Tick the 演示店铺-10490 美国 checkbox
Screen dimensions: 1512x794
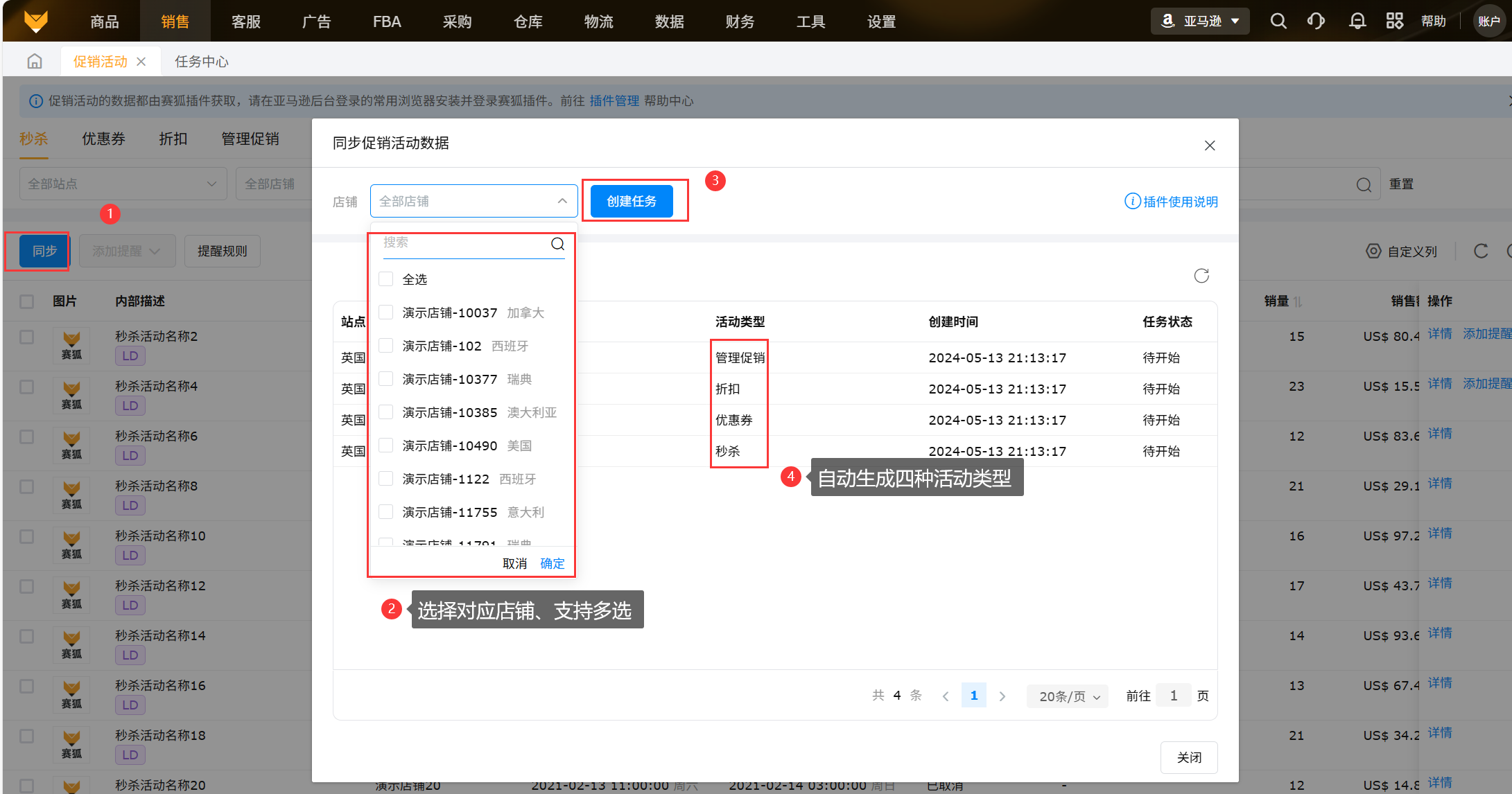pos(386,445)
